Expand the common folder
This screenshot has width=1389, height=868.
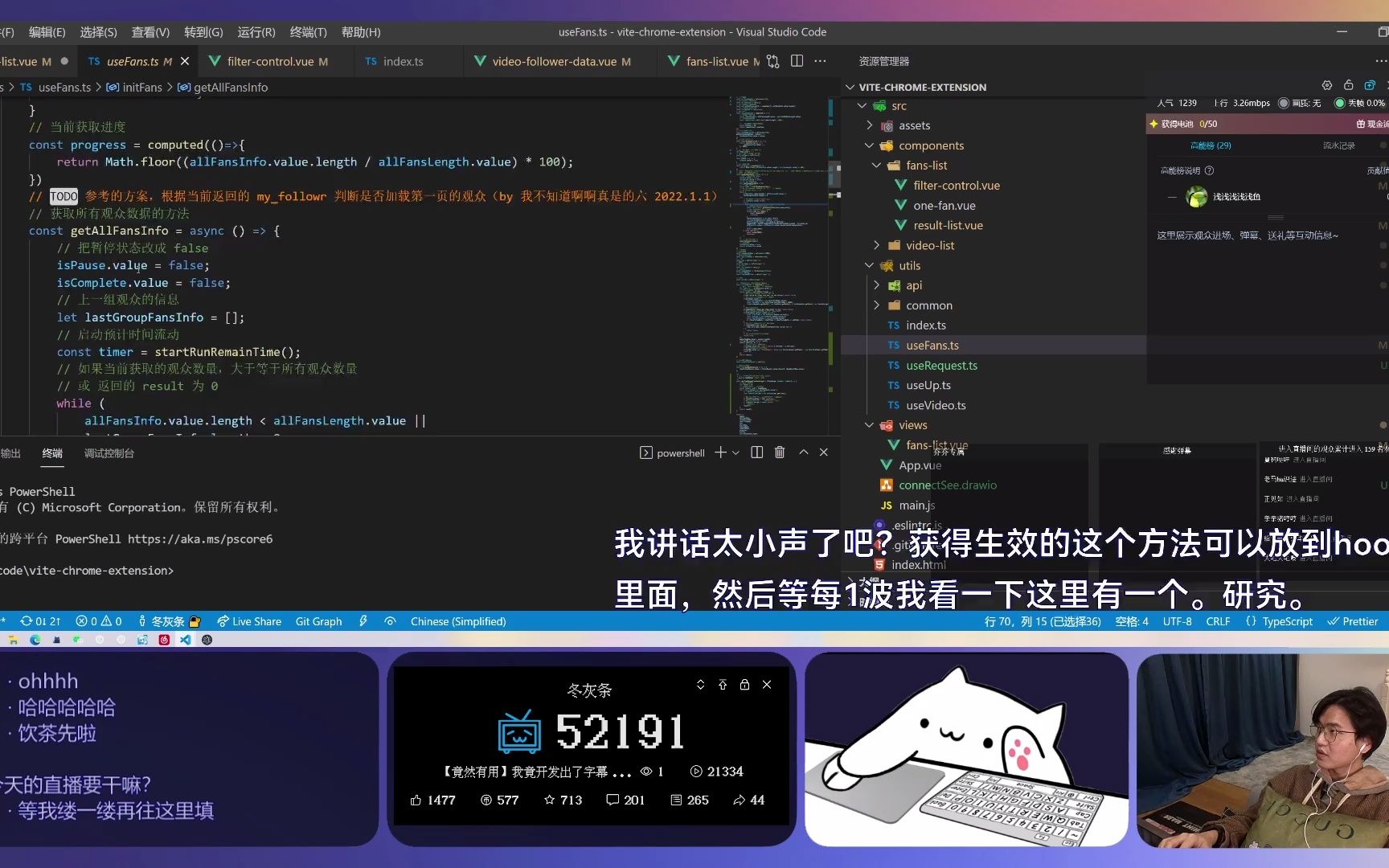(876, 305)
